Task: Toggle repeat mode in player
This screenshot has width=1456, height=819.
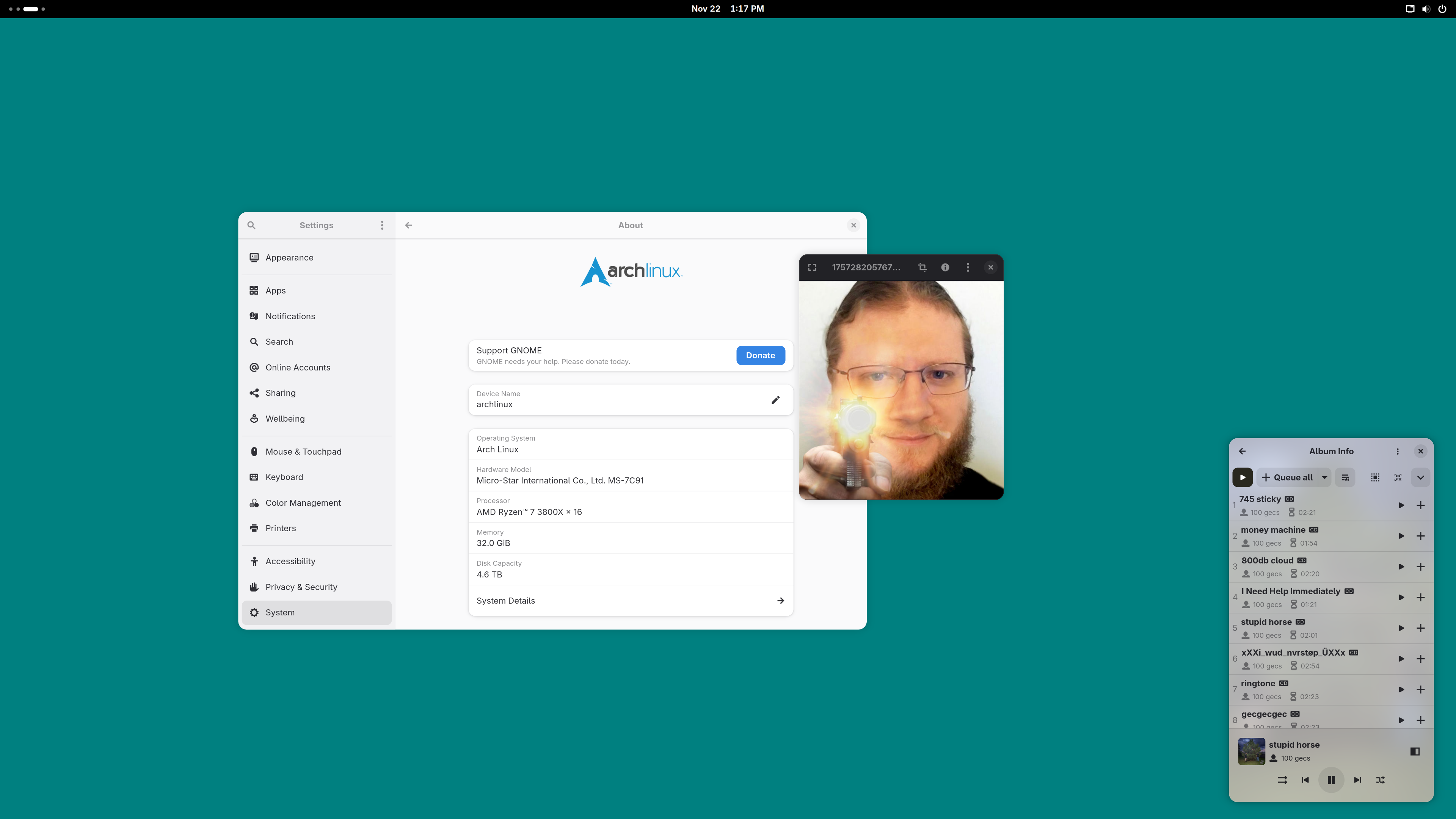Action: tap(1282, 780)
